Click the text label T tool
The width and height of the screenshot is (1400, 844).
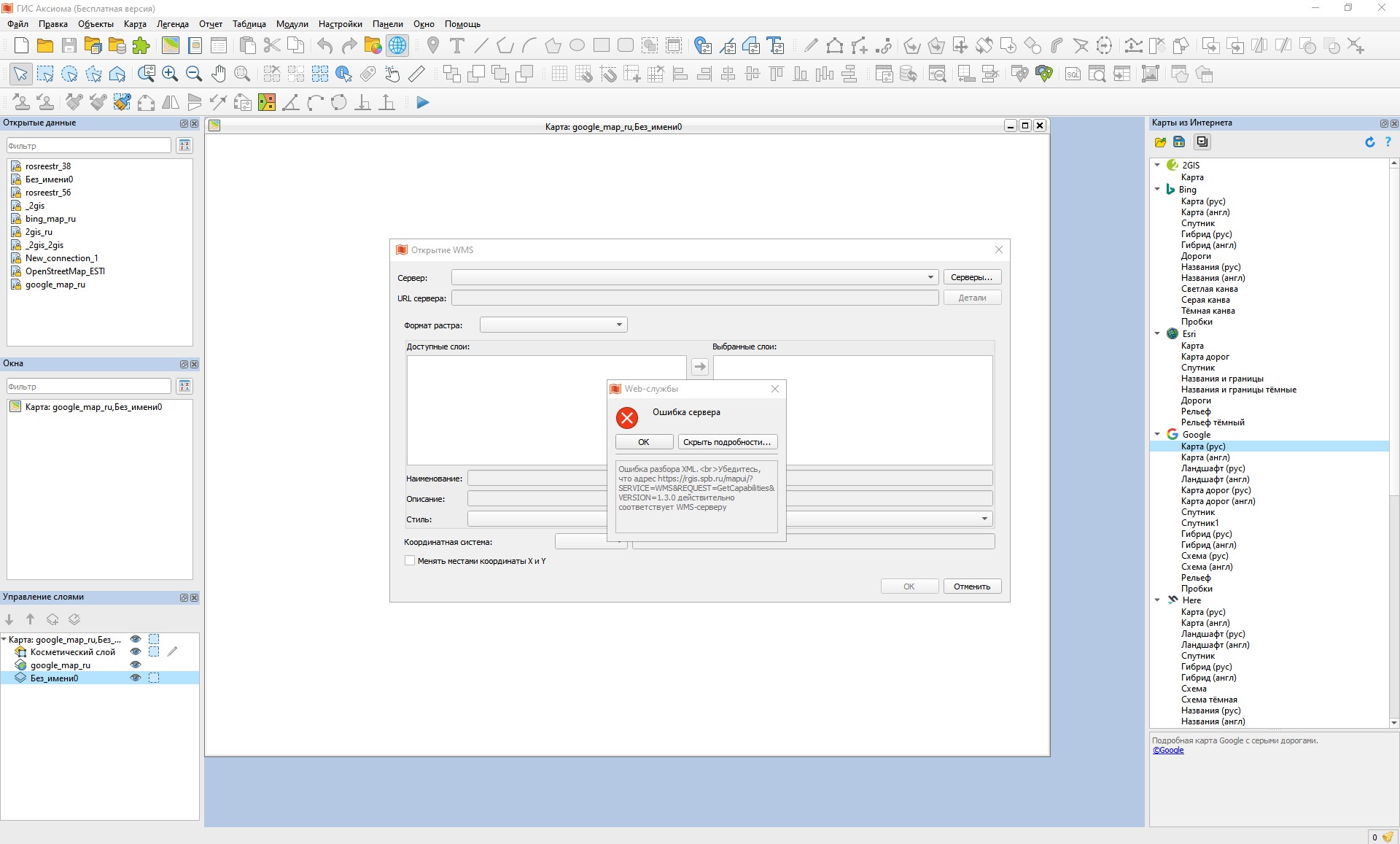coord(457,45)
